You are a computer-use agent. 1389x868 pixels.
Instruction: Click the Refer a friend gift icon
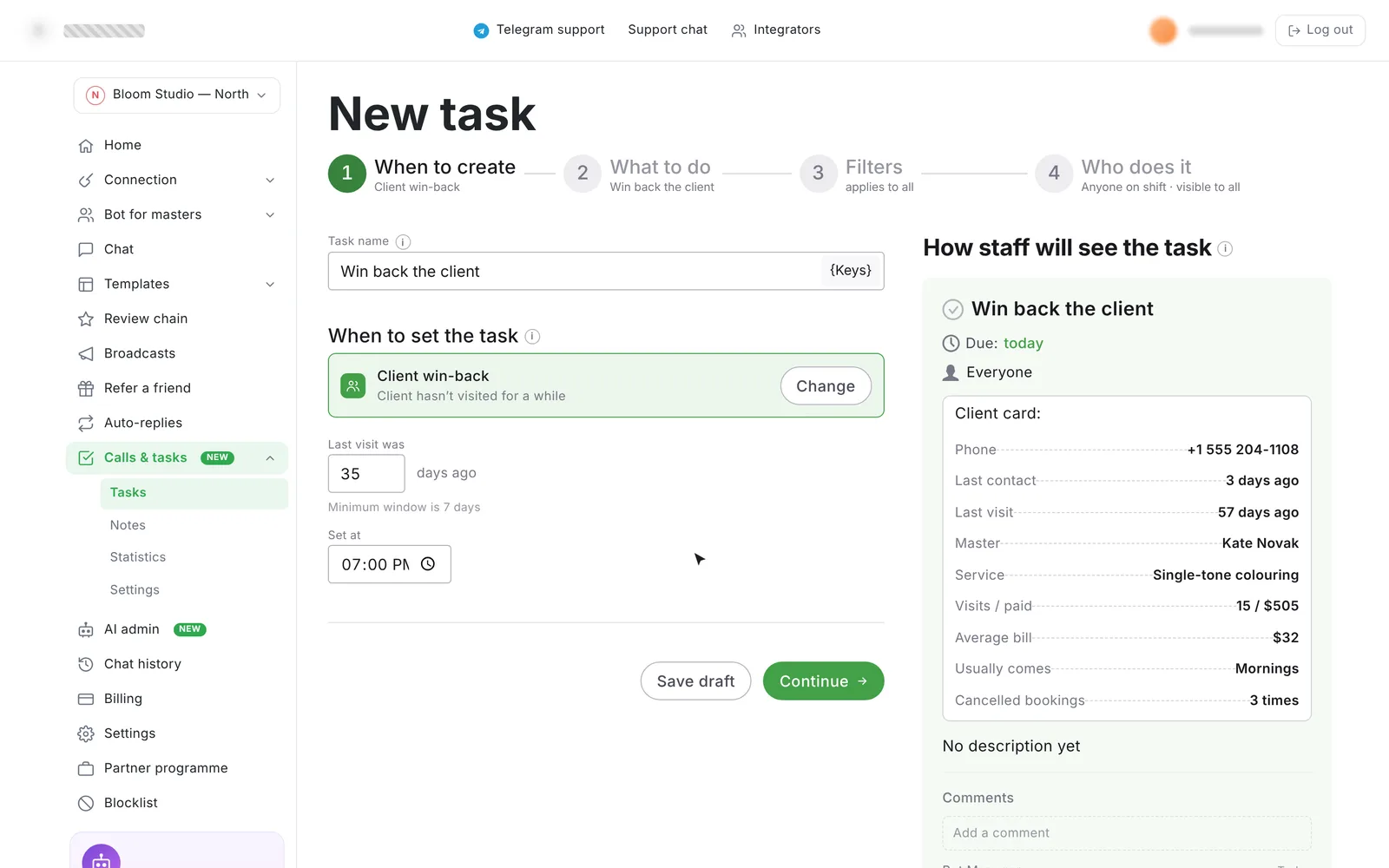click(x=86, y=388)
